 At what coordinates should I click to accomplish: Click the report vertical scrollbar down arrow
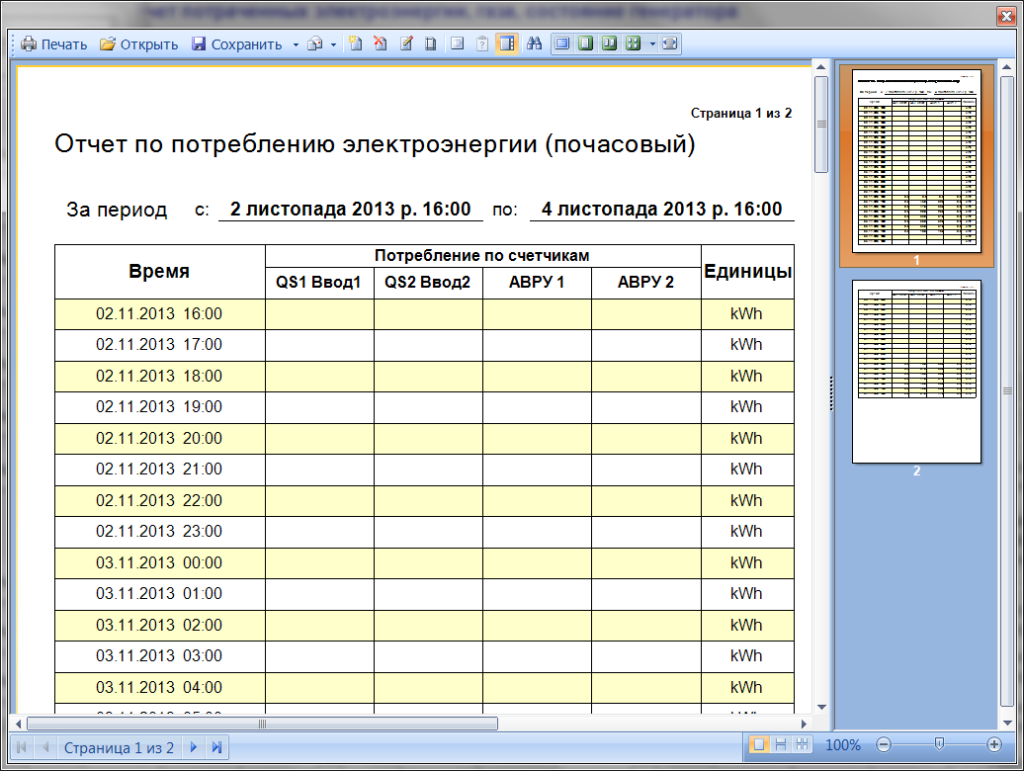tap(822, 707)
